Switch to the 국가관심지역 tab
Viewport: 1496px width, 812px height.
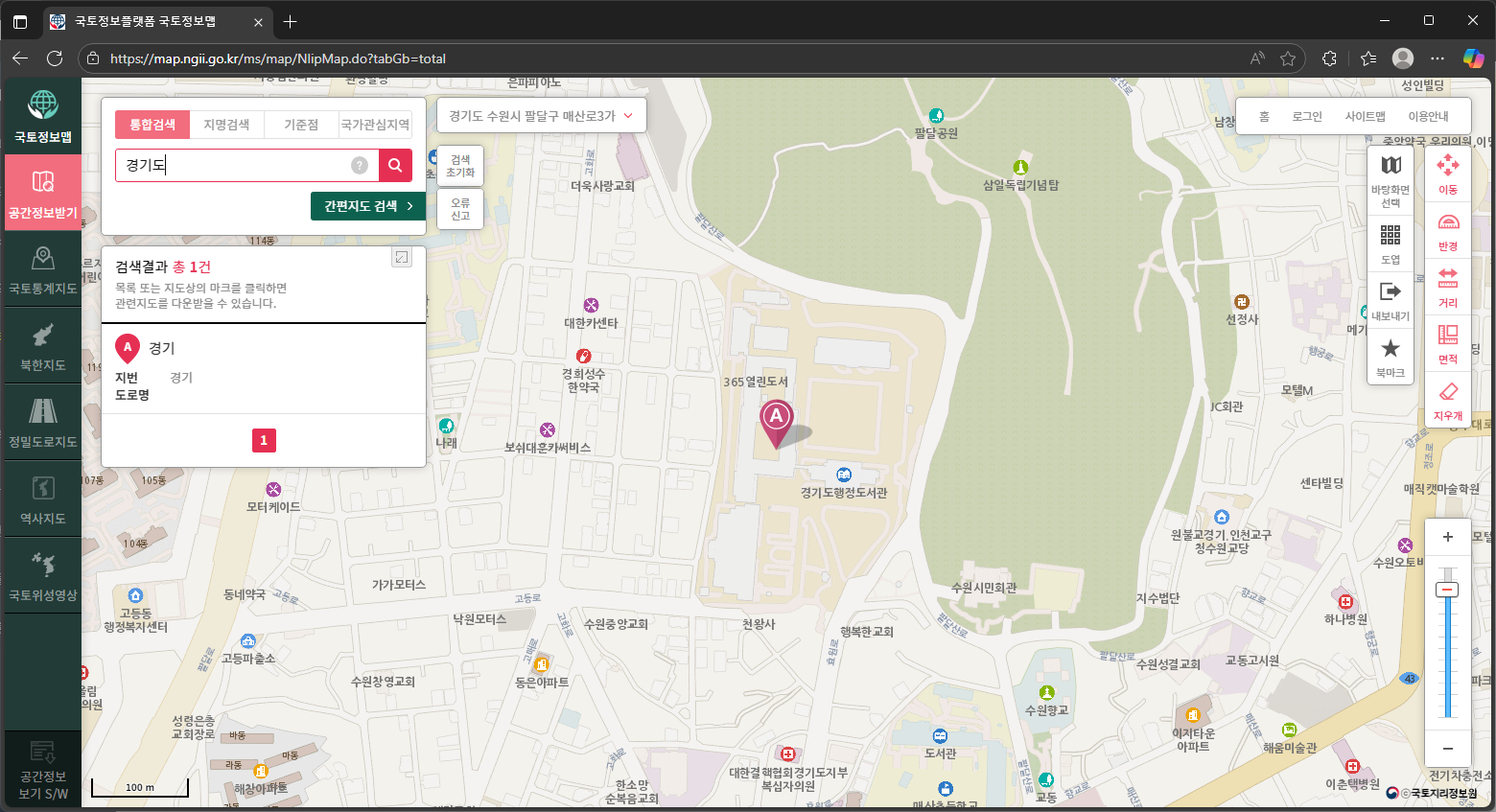pyautogui.click(x=375, y=125)
